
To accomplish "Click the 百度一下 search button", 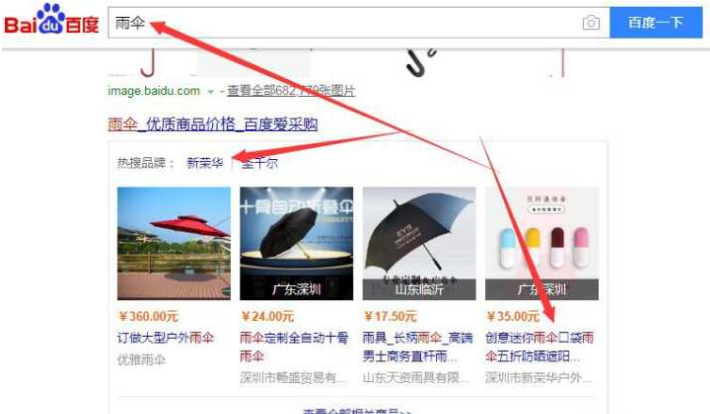I will point(656,23).
